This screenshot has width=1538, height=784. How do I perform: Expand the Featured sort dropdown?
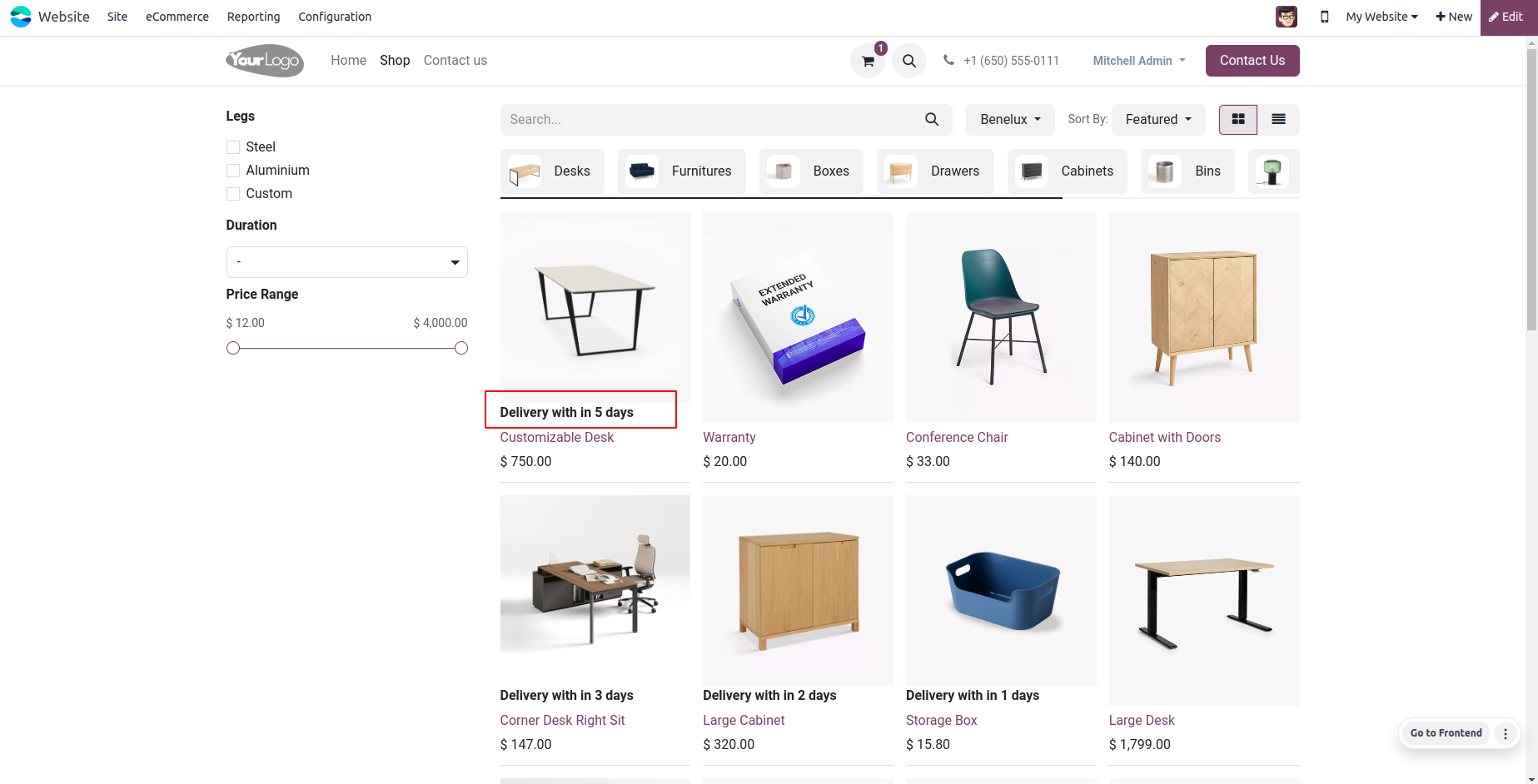(x=1157, y=120)
